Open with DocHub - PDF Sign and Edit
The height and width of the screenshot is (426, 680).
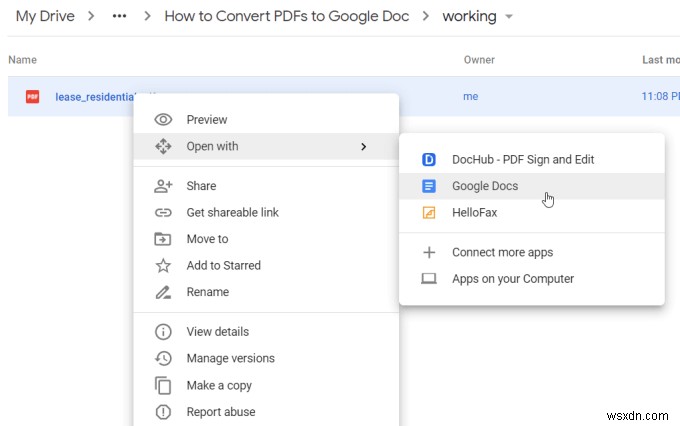[532, 160]
